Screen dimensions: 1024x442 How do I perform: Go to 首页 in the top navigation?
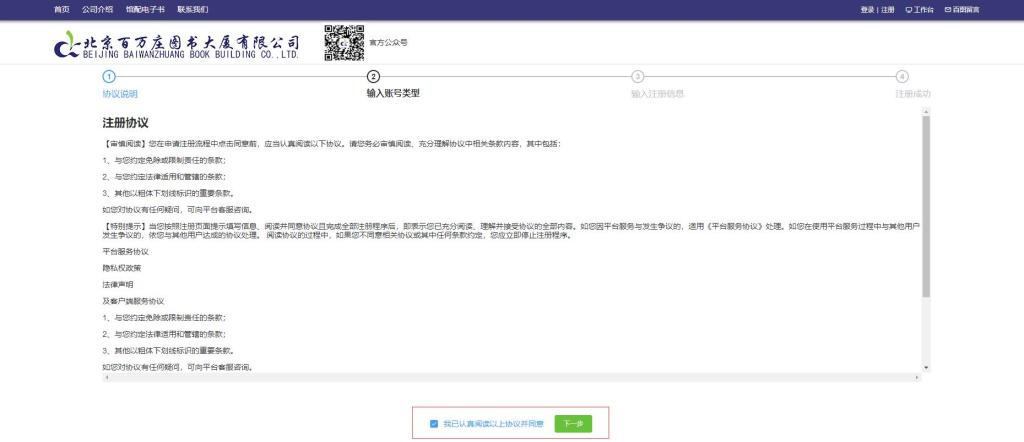(x=62, y=9)
